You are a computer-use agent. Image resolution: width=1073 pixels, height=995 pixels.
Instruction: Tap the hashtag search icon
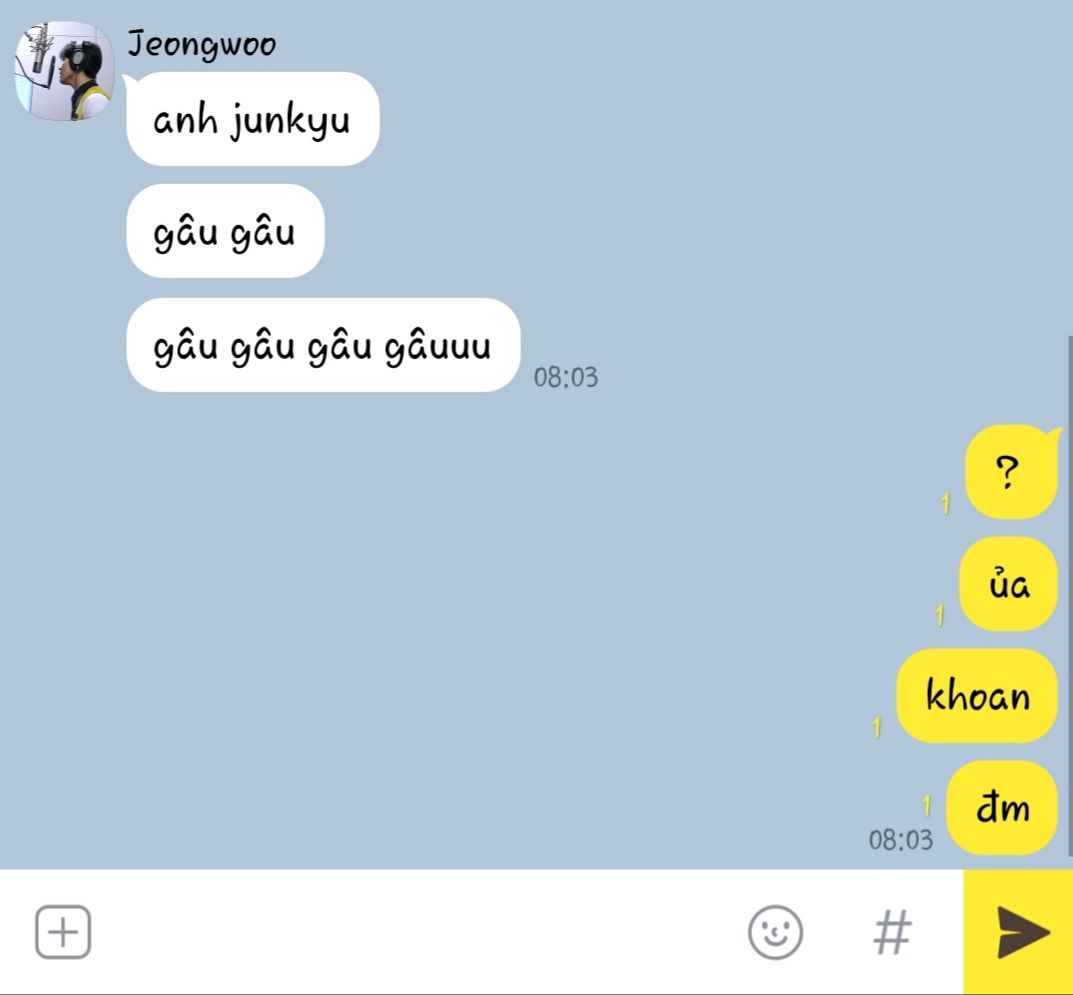tap(892, 932)
